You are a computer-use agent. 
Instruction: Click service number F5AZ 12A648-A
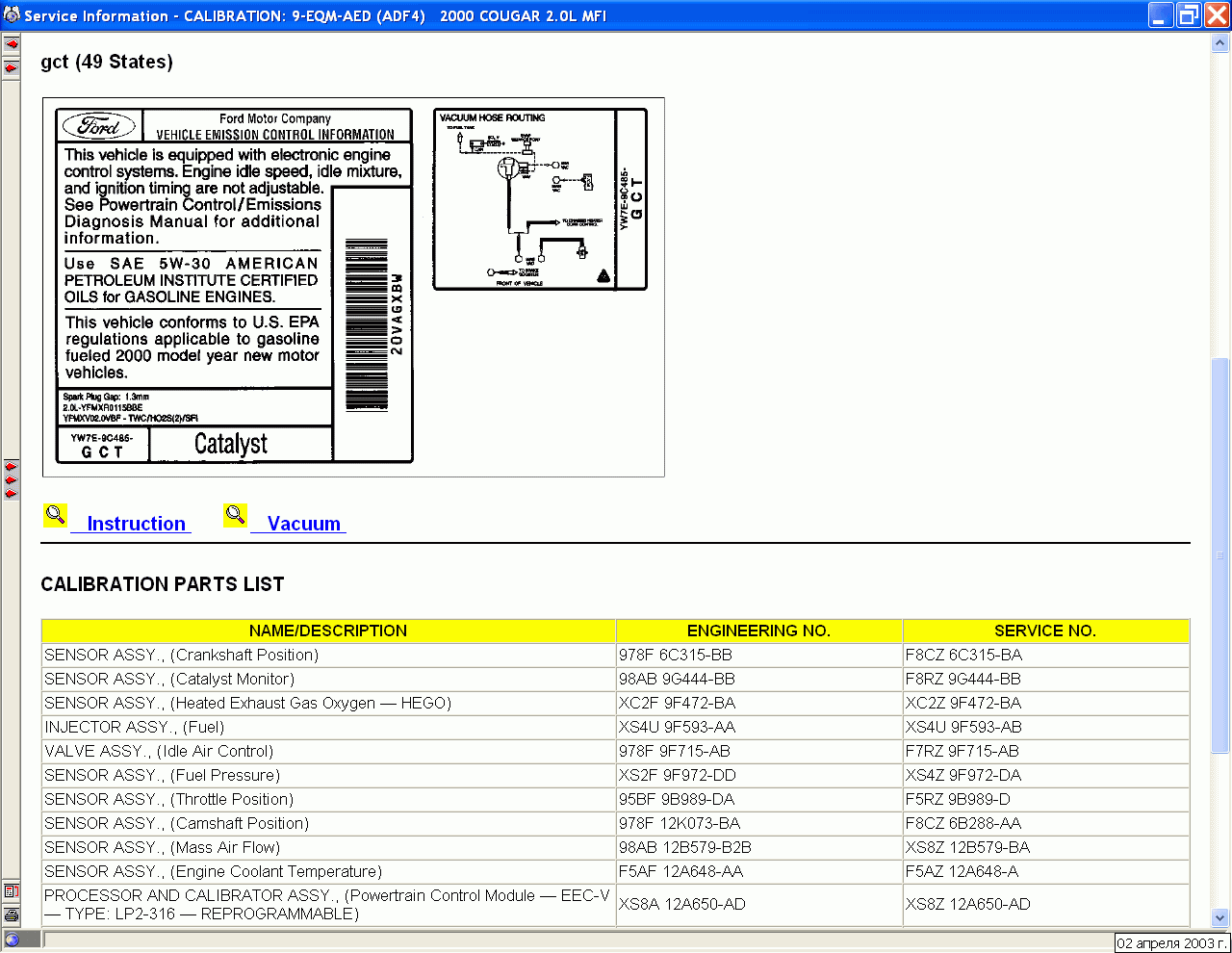point(962,871)
